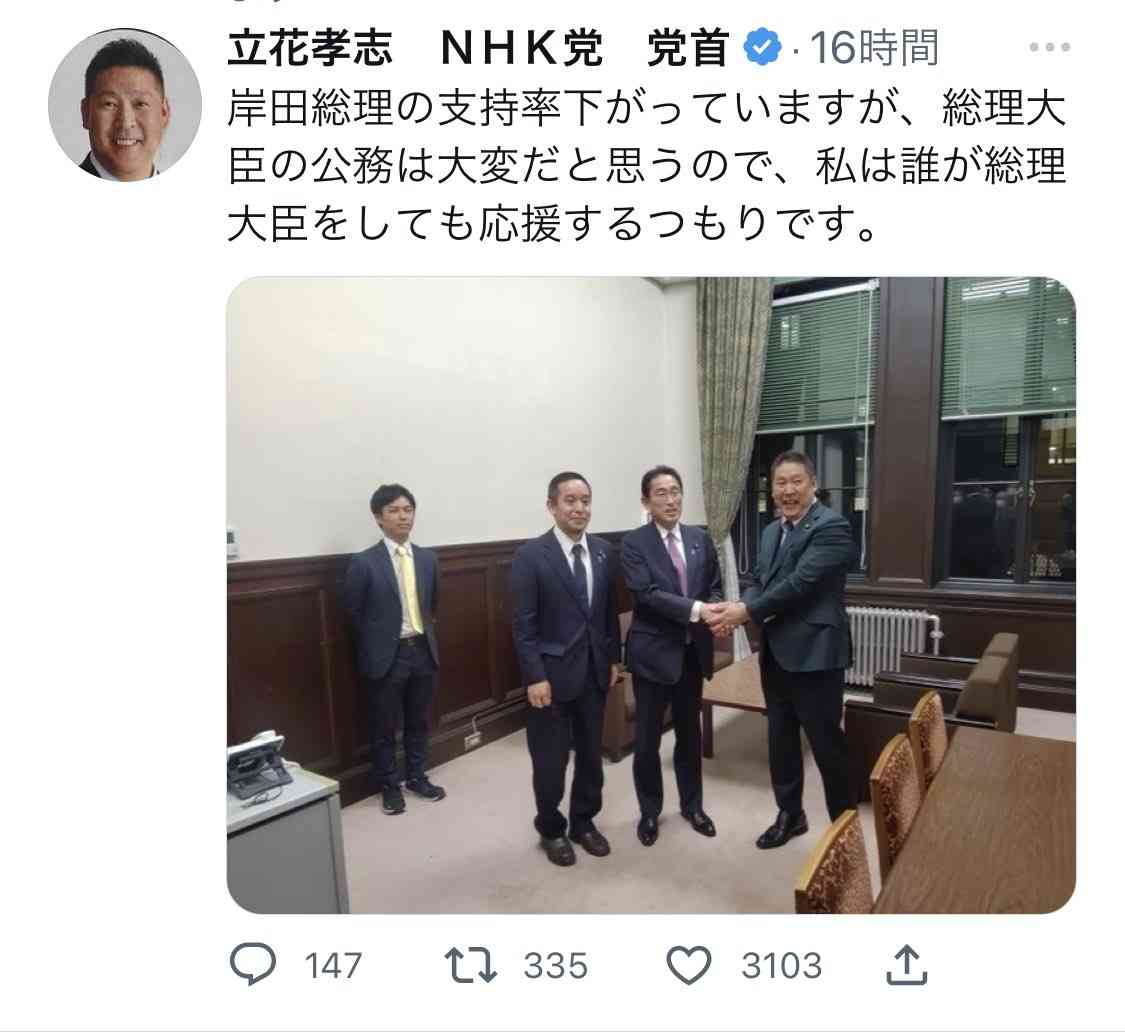1125x1034 pixels.
Task: View the 147 replies count
Action: pyautogui.click(x=333, y=966)
